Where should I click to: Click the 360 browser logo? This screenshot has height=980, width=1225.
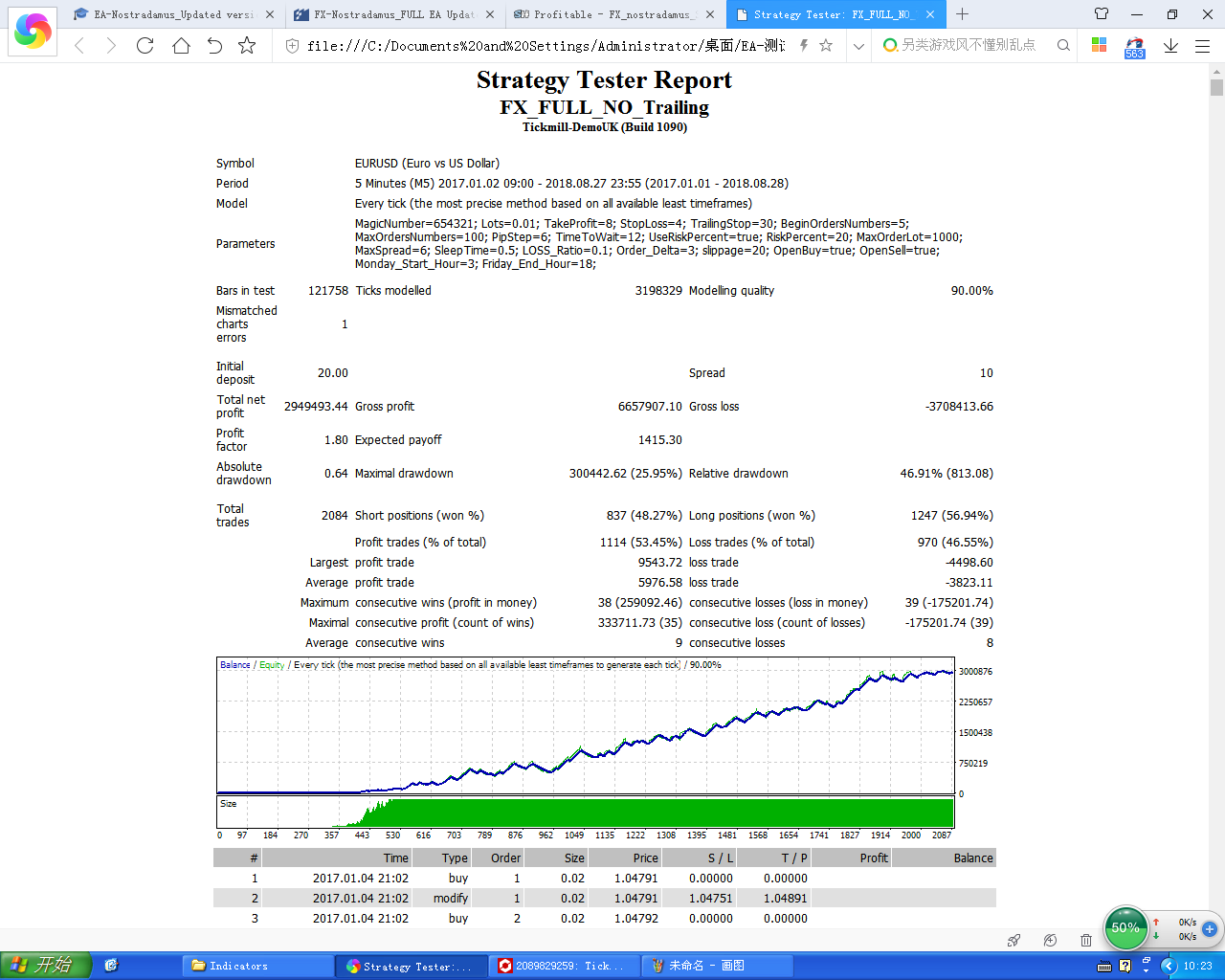click(x=33, y=31)
